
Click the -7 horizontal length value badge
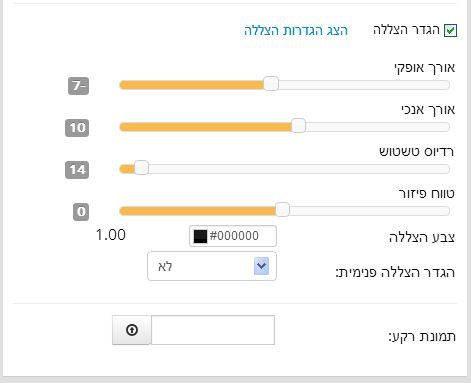(x=79, y=86)
